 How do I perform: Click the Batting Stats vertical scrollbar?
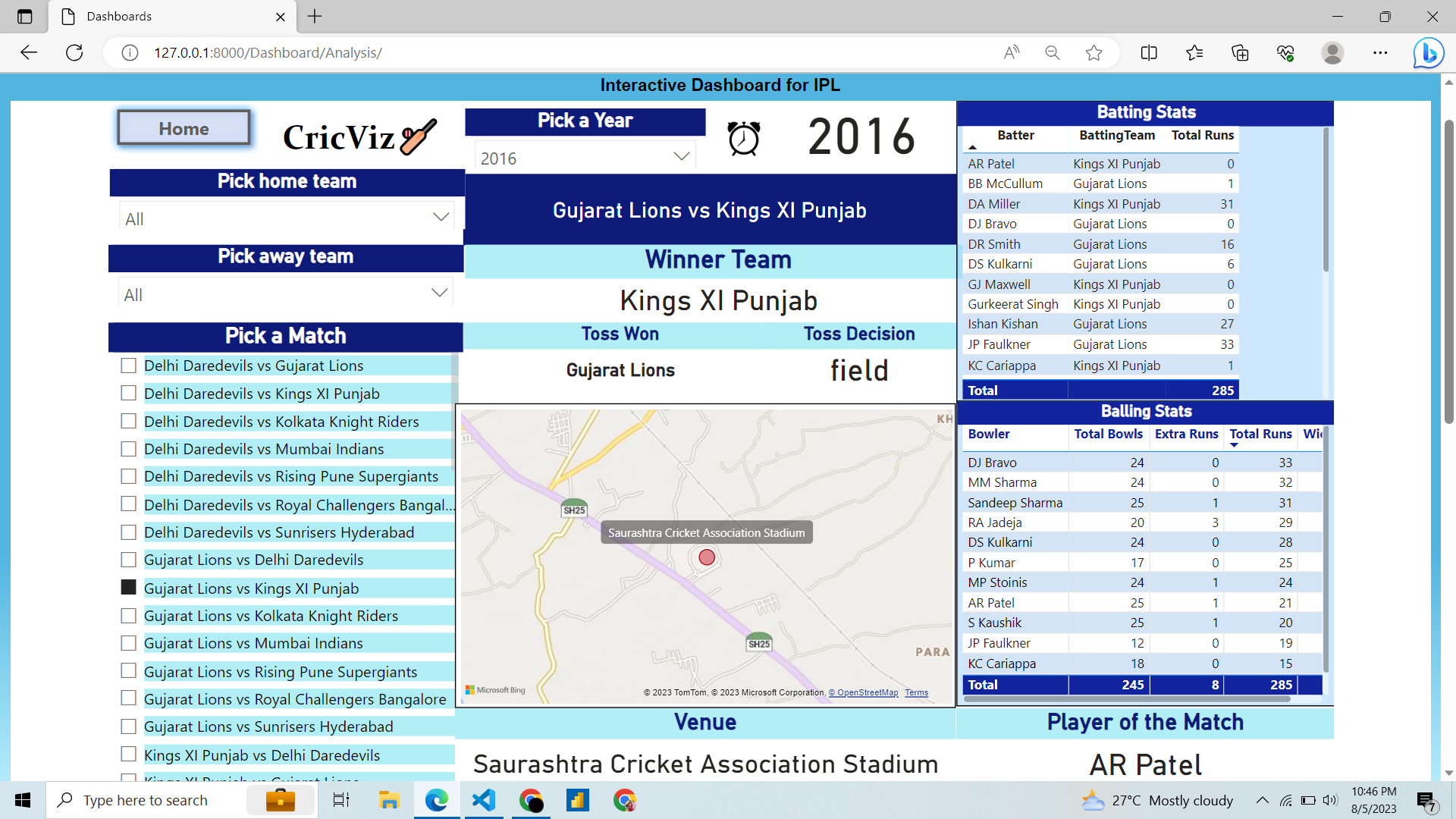(1326, 200)
